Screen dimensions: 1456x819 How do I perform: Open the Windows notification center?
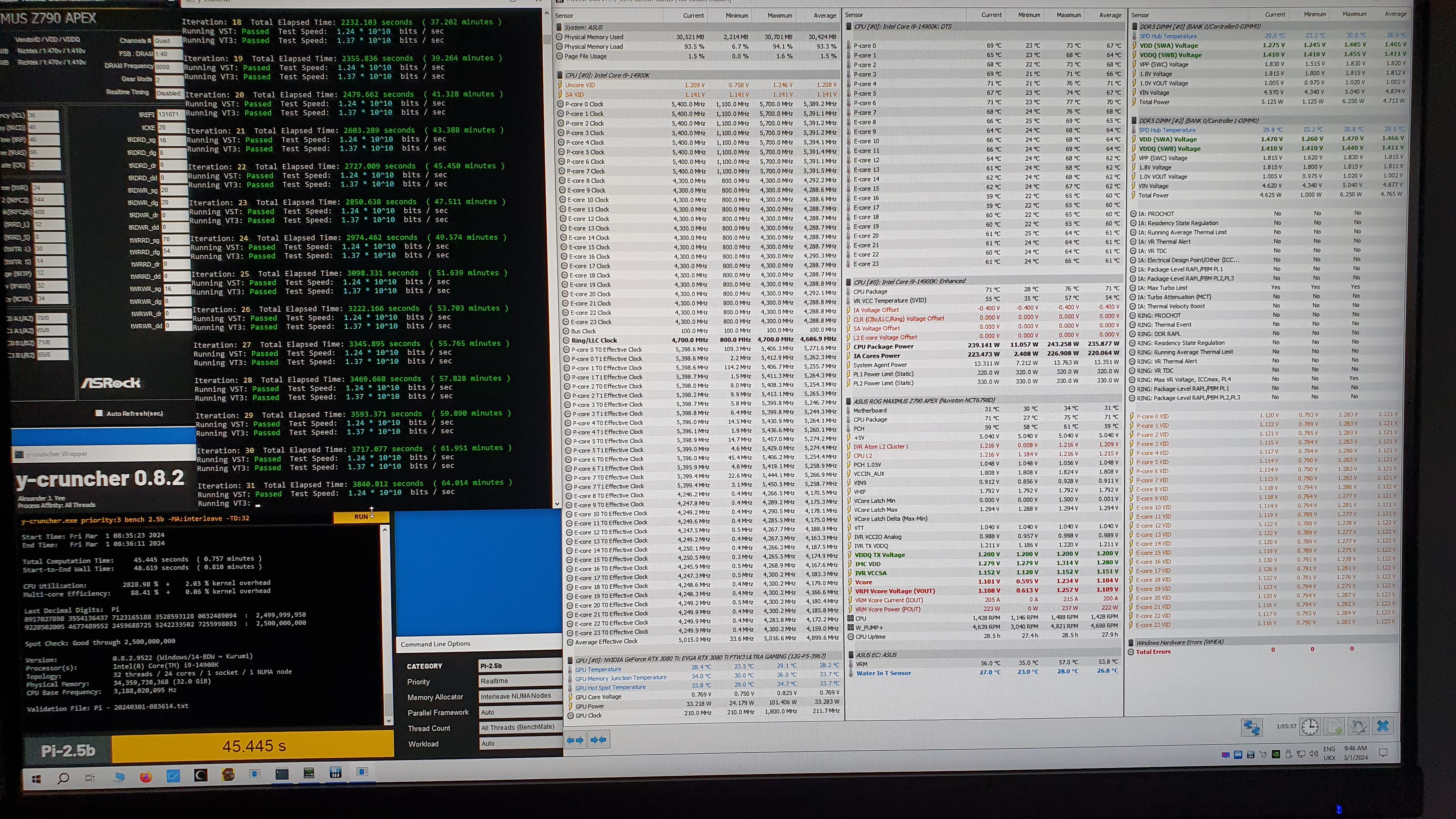click(x=1383, y=752)
